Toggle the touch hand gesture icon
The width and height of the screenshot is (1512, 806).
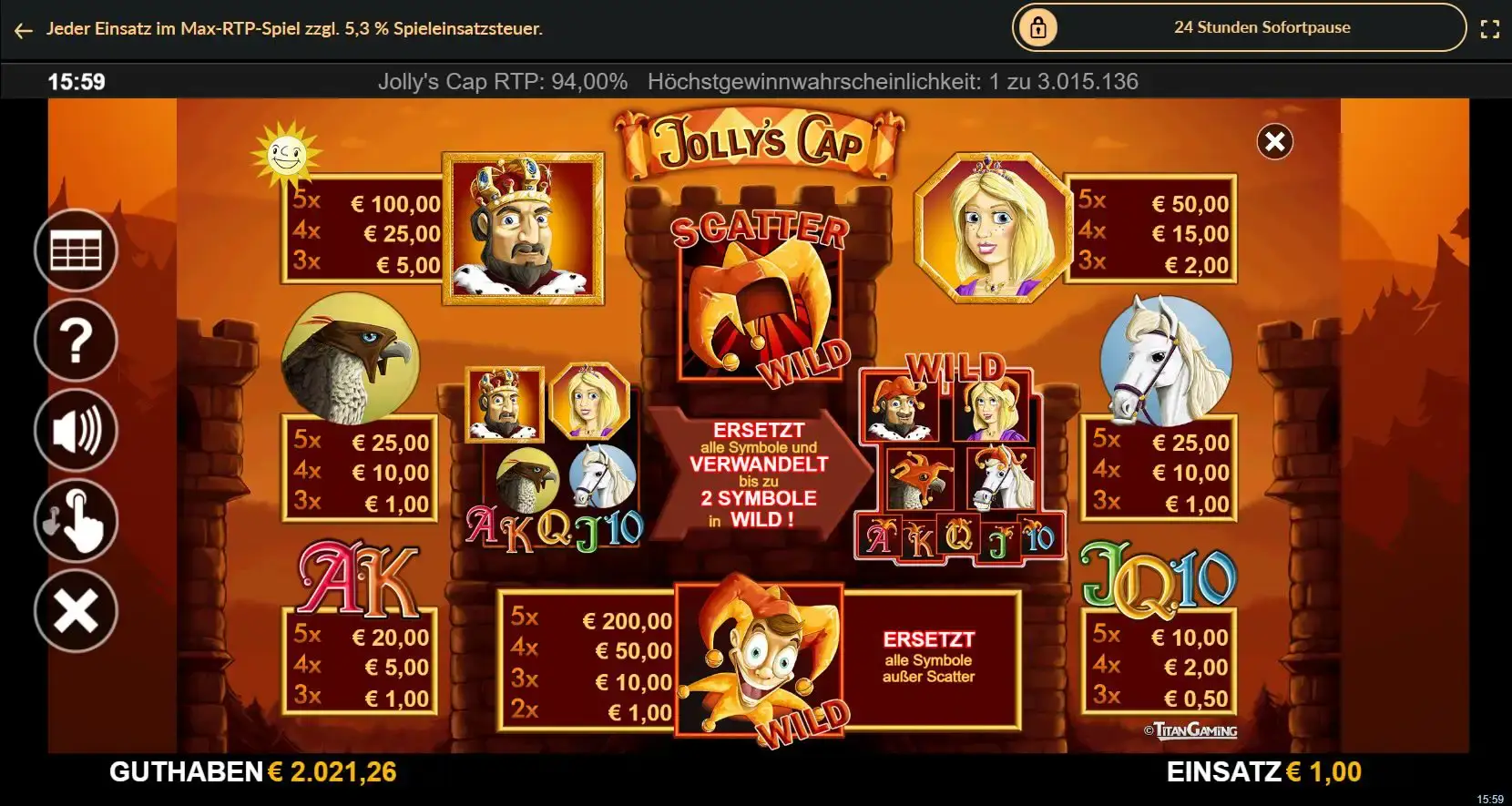pyautogui.click(x=76, y=521)
